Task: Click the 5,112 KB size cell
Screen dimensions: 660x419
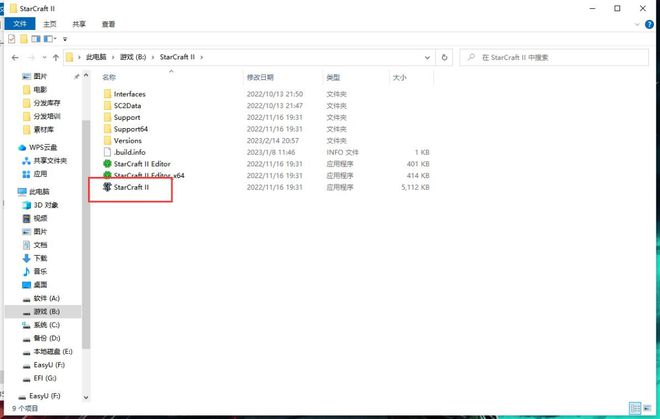Action: (x=415, y=187)
